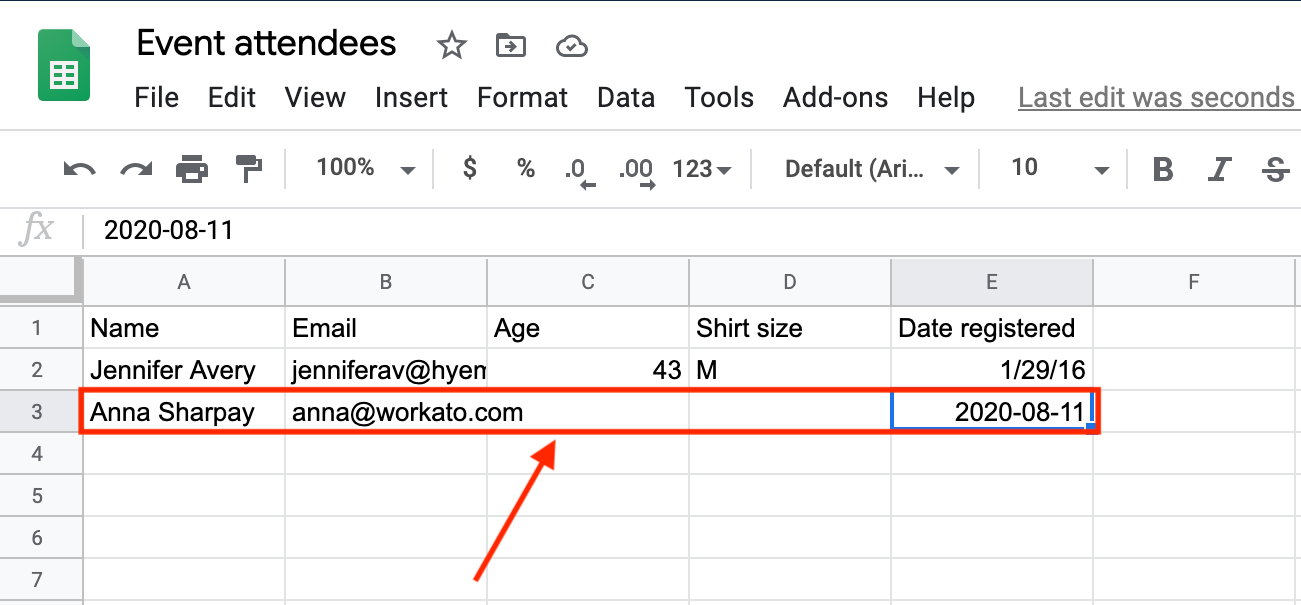Toggle bold formatting

click(x=1162, y=168)
